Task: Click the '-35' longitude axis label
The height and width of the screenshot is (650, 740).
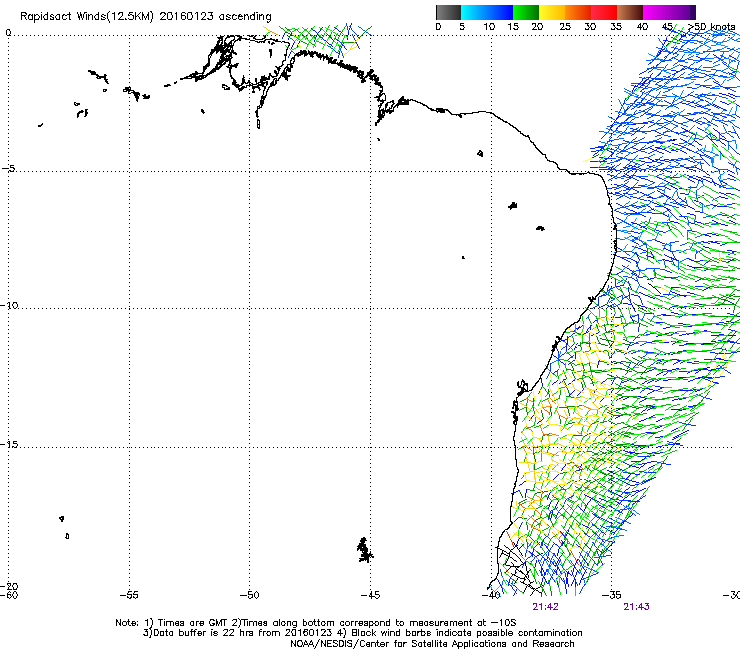Action: (612, 595)
